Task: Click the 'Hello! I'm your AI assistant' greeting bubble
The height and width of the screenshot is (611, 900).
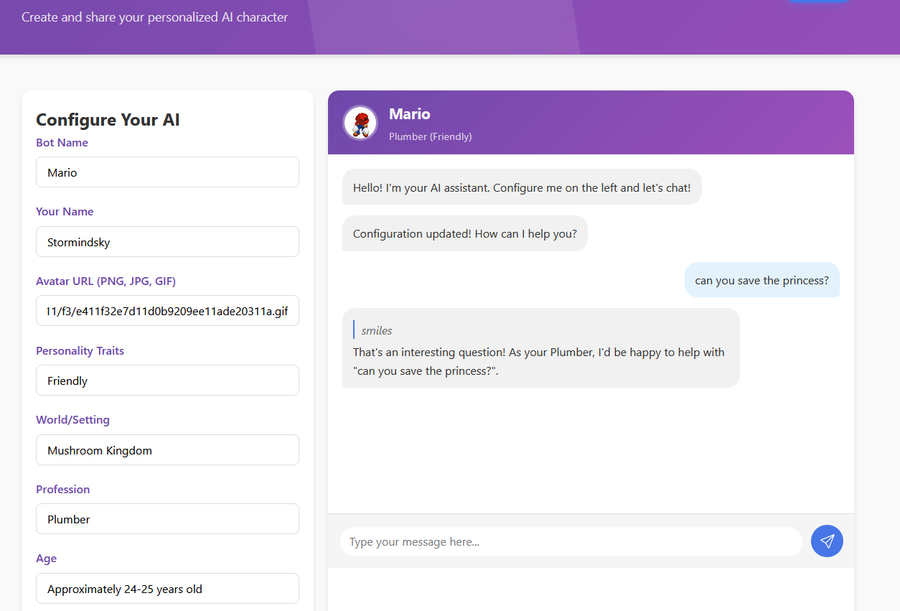Action: (x=522, y=187)
